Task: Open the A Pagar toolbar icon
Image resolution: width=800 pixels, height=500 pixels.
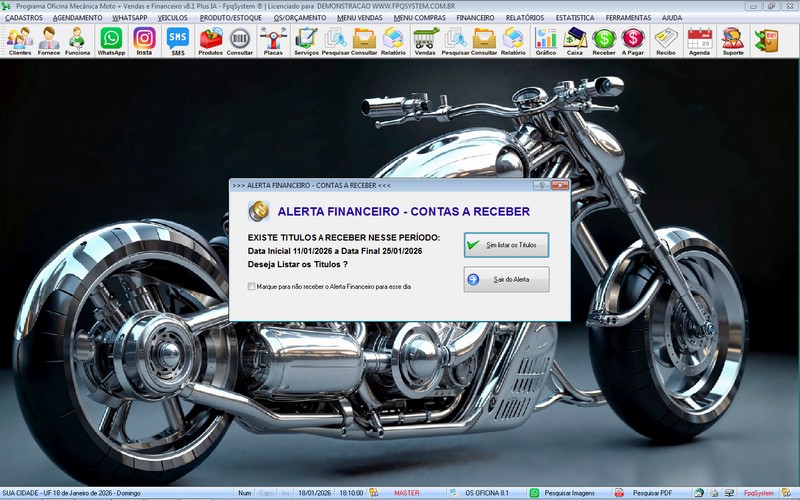Action: click(x=632, y=41)
